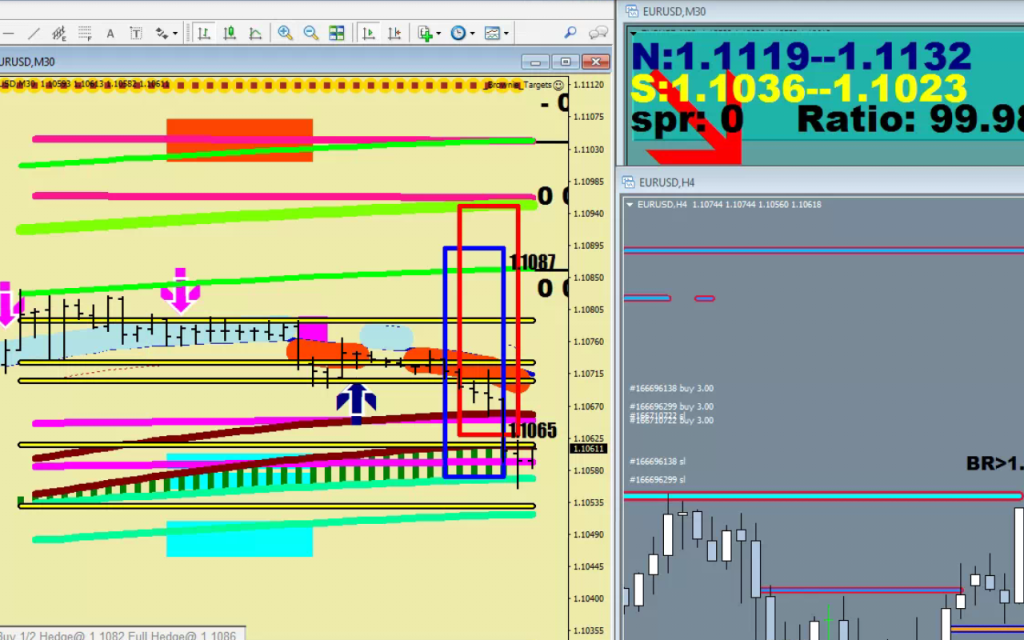Toggle chart Auto Scroll button
Image resolution: width=1024 pixels, height=640 pixels.
click(369, 33)
